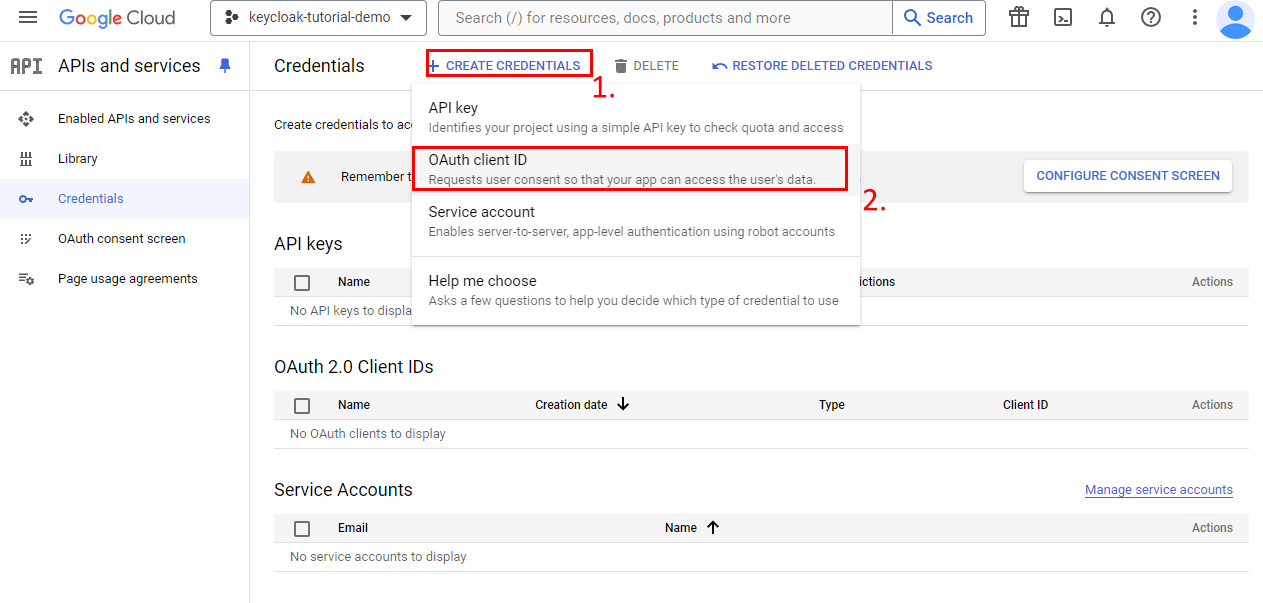Click the Creation date column header
The width and height of the screenshot is (1263, 603).
coord(571,405)
